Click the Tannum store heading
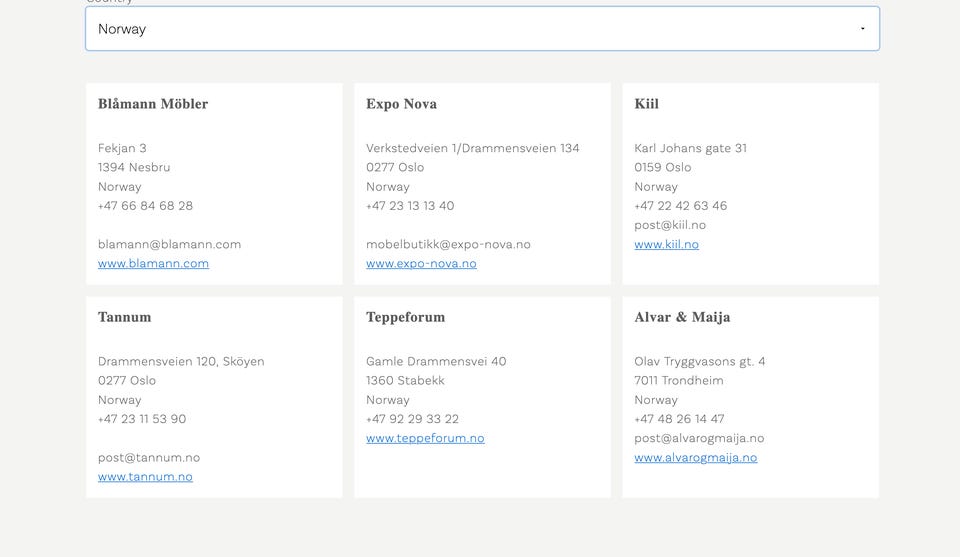 [x=125, y=317]
